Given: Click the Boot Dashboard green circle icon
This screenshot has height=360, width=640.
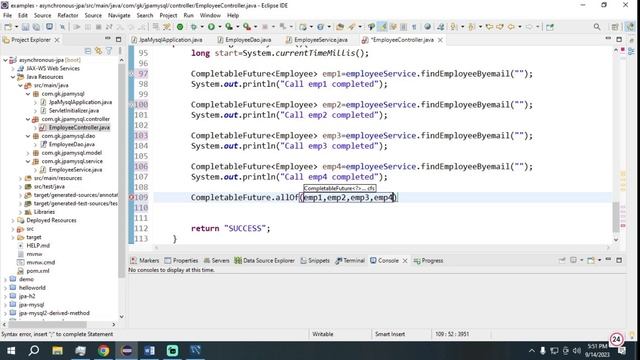Looking at the screenshot, I should coord(180,27).
